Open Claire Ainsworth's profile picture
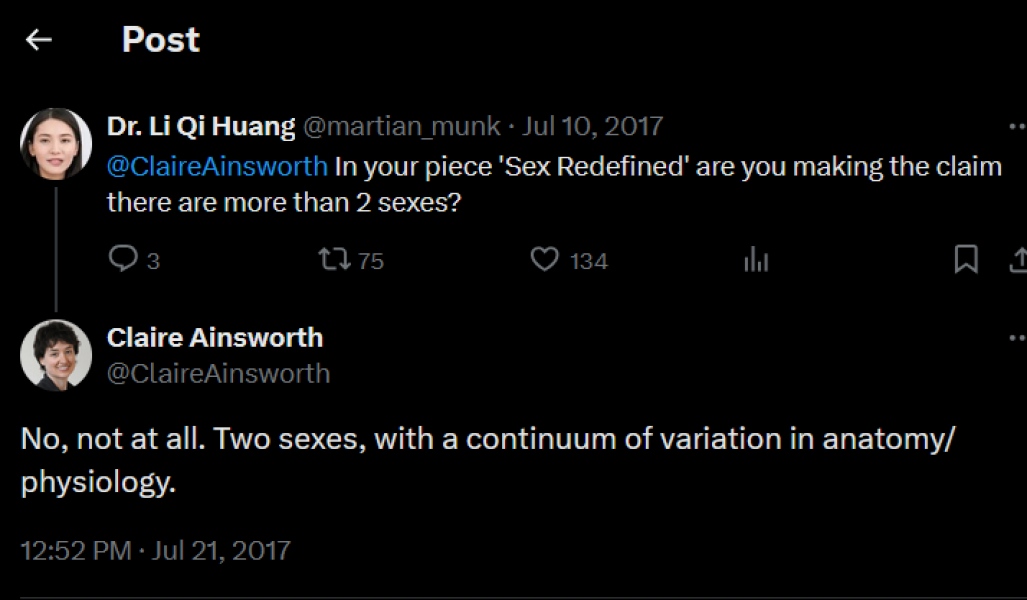The image size is (1027, 600). tap(57, 355)
